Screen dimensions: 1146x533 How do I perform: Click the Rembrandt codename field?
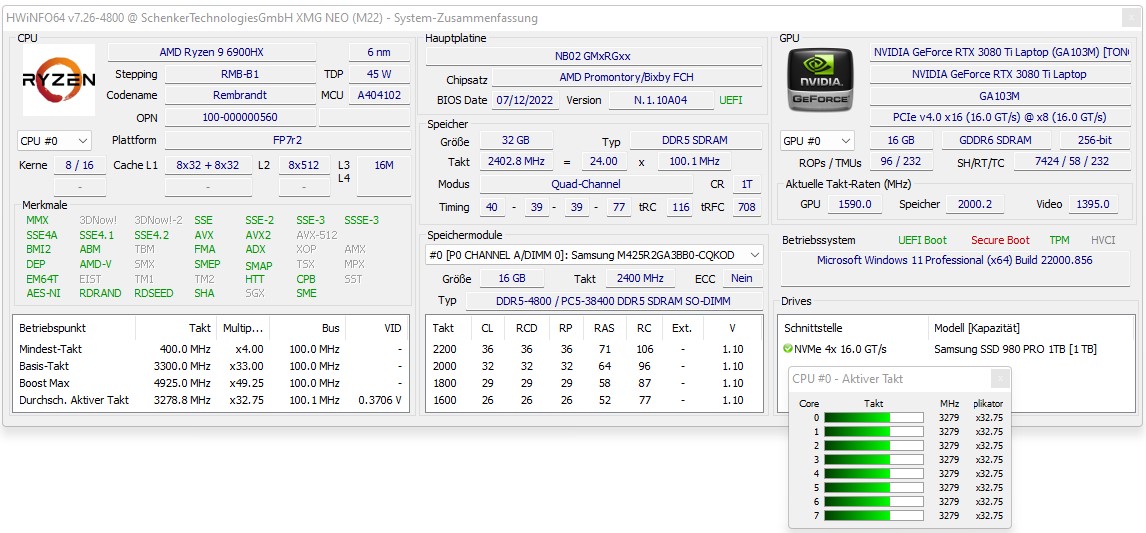click(240, 95)
